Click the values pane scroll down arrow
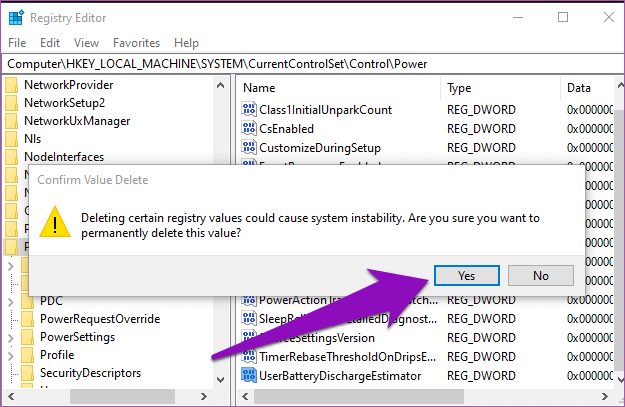625x407 pixels. (620, 379)
